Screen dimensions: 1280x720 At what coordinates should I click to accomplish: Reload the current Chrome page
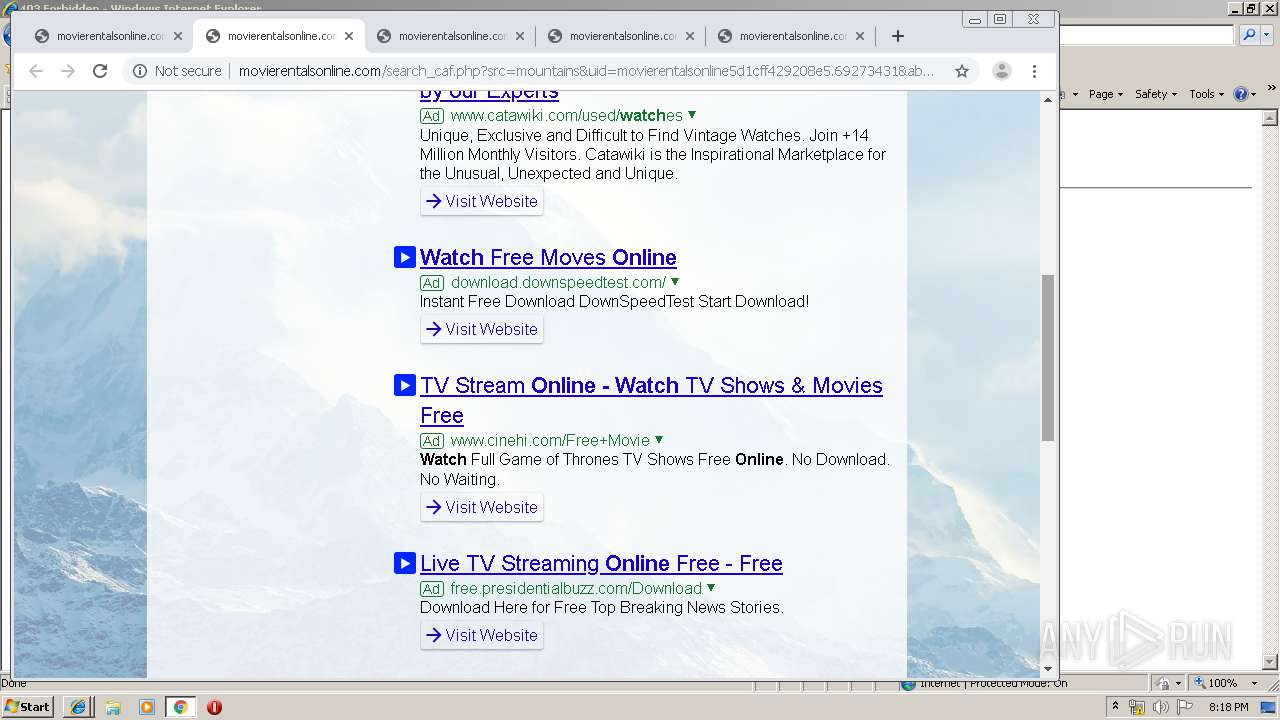coord(100,71)
